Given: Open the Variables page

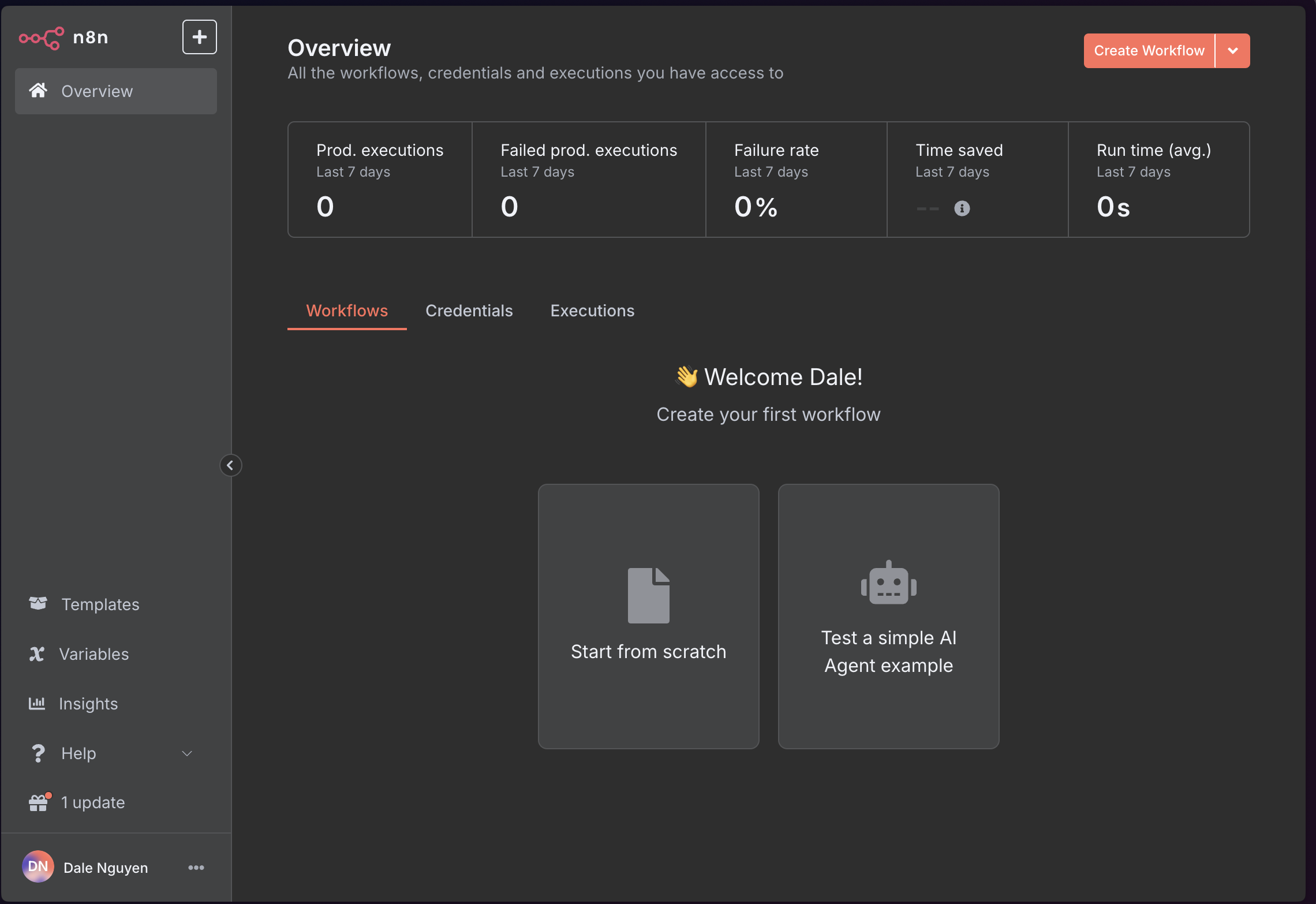Looking at the screenshot, I should [x=94, y=654].
